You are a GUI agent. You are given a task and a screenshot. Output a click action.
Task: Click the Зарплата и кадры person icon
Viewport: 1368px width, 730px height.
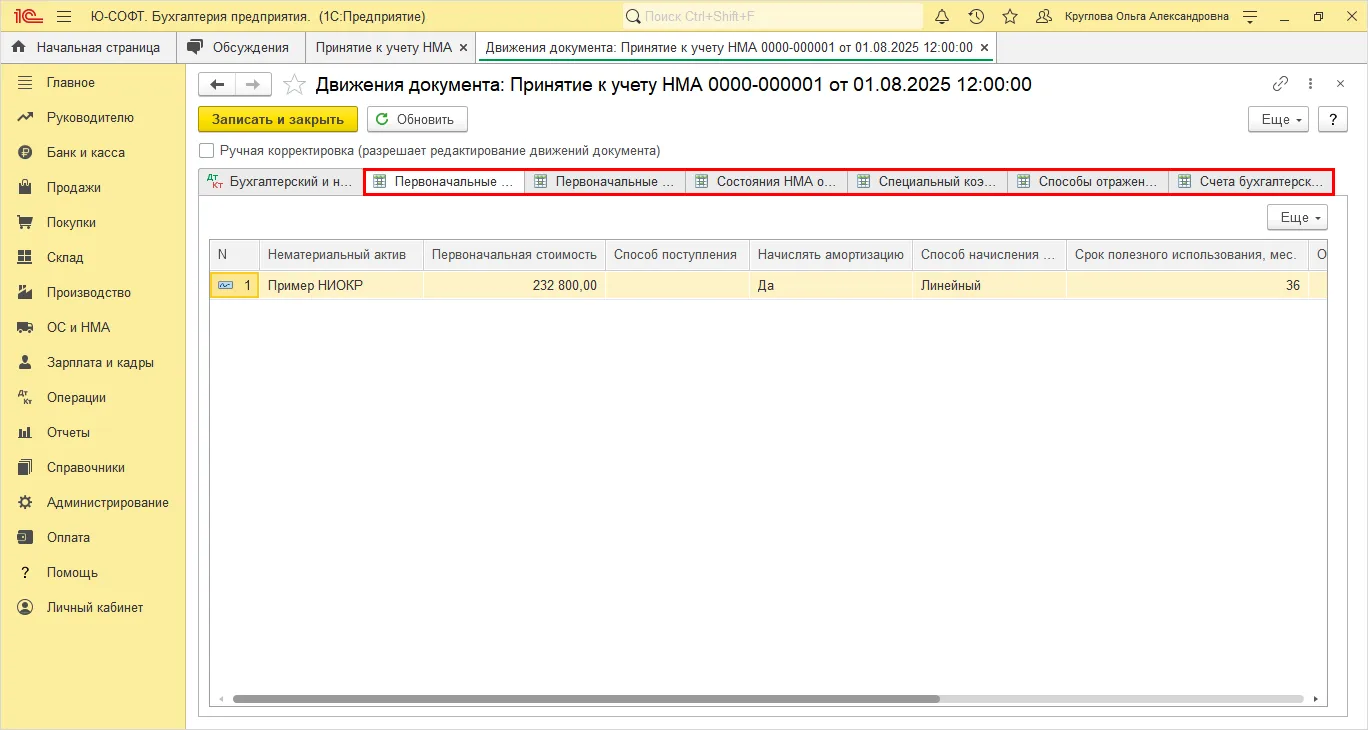[x=26, y=362]
